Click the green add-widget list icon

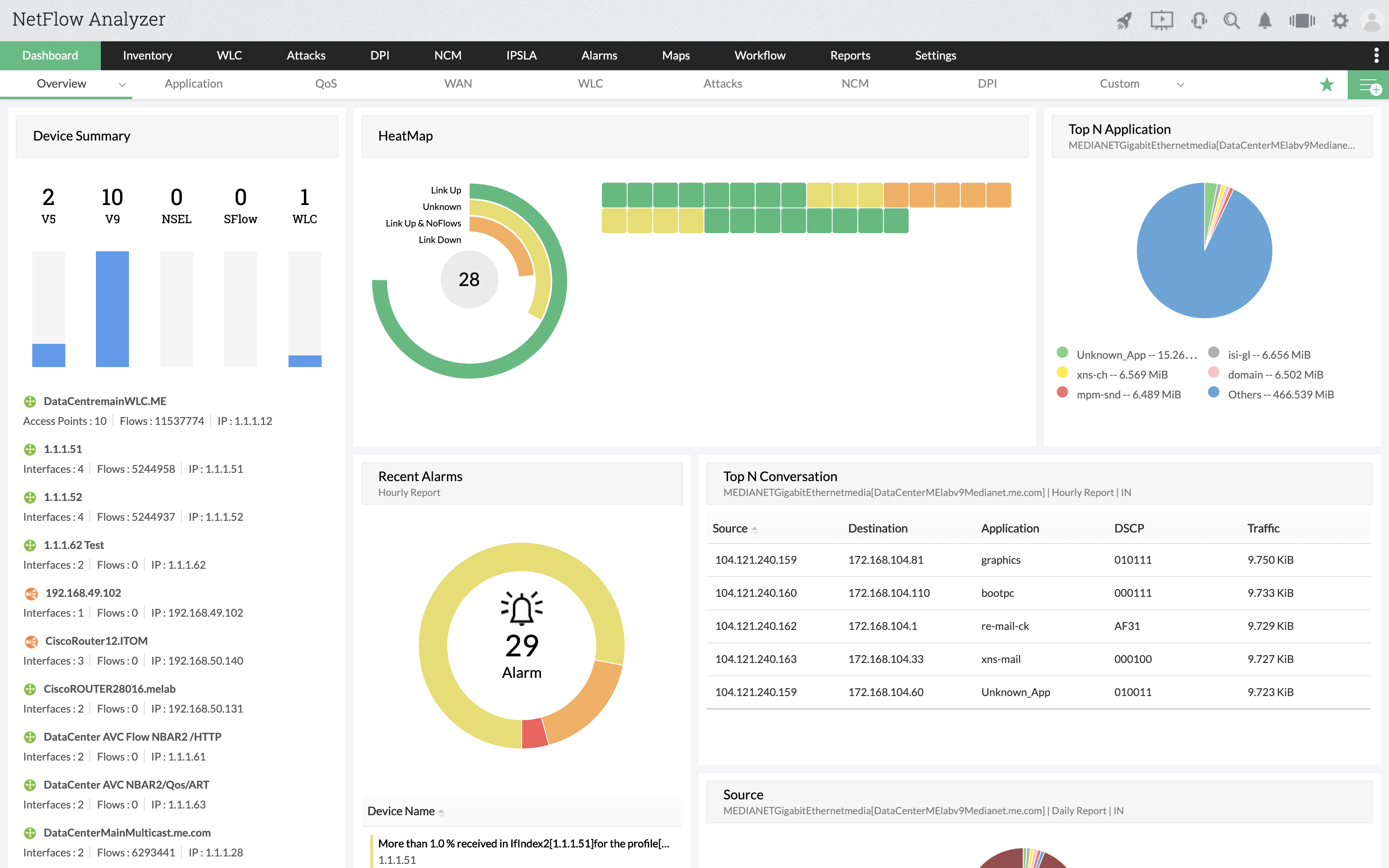click(1368, 85)
